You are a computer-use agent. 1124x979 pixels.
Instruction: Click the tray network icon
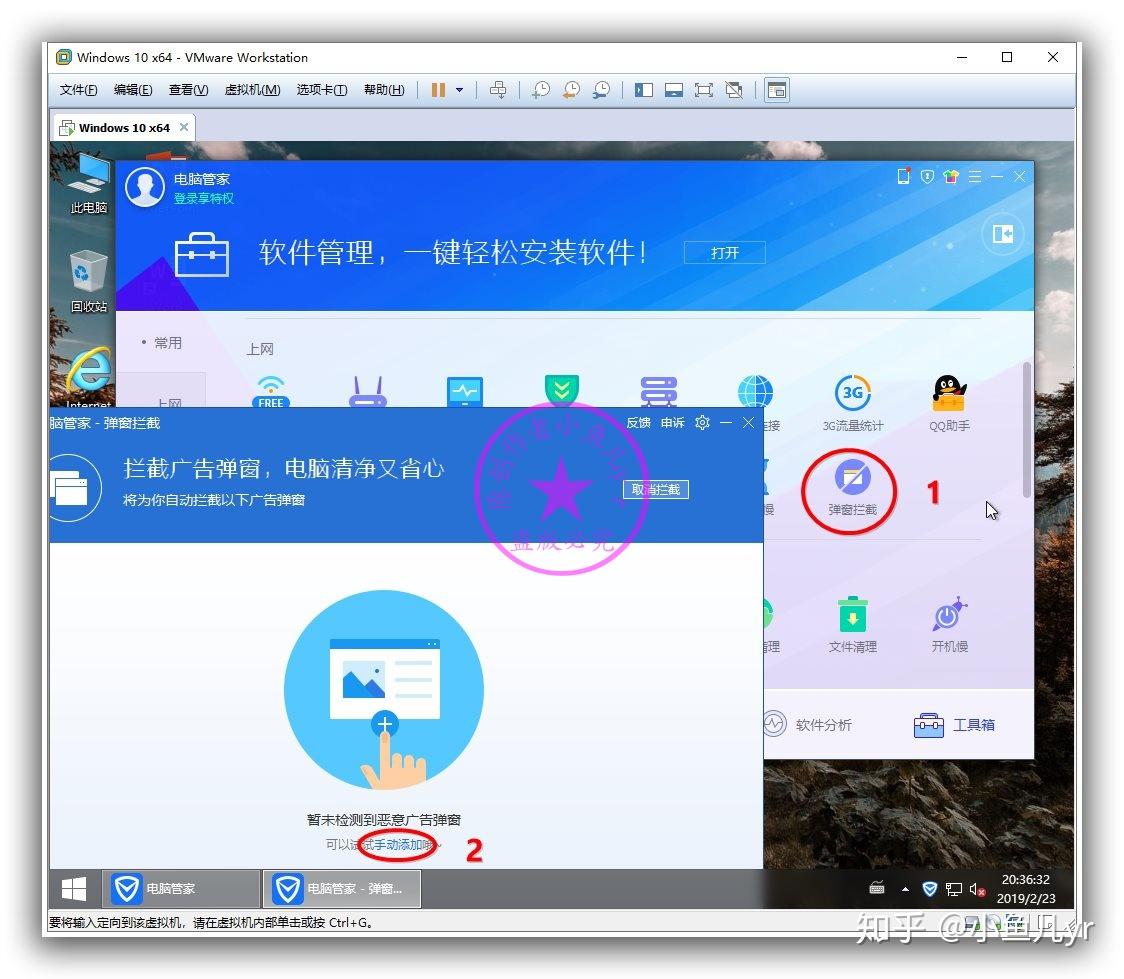click(x=953, y=889)
